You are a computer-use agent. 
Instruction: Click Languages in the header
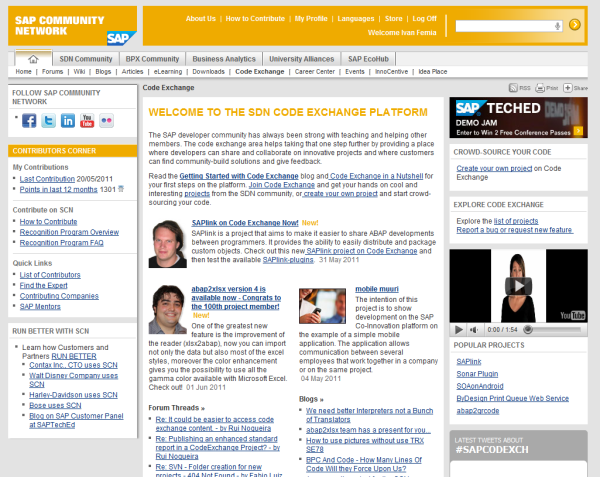[356, 18]
